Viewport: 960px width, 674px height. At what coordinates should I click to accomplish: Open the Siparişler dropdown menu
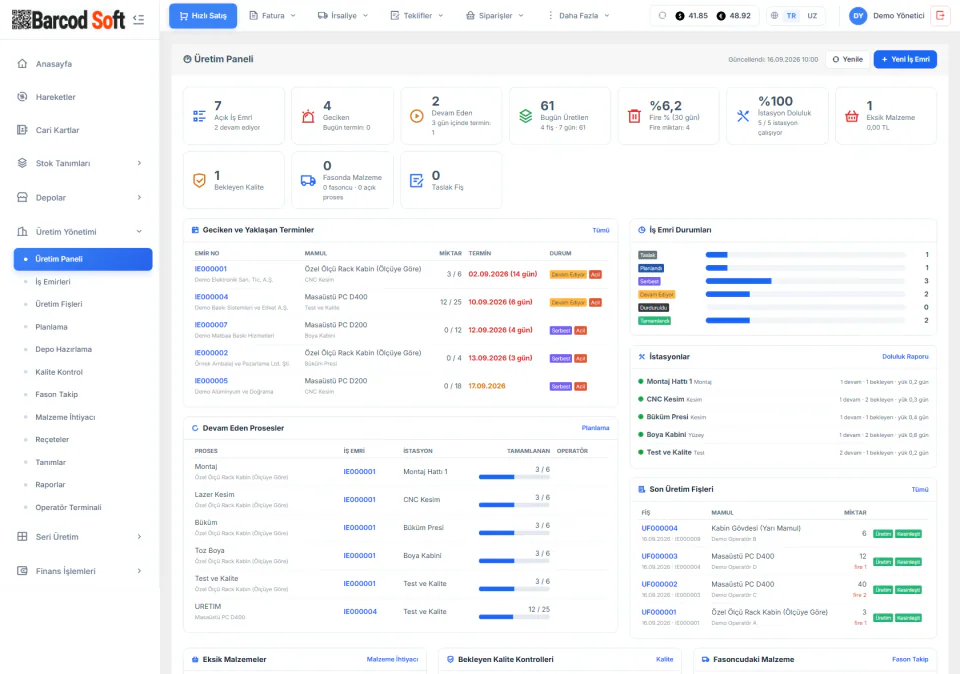coord(495,16)
